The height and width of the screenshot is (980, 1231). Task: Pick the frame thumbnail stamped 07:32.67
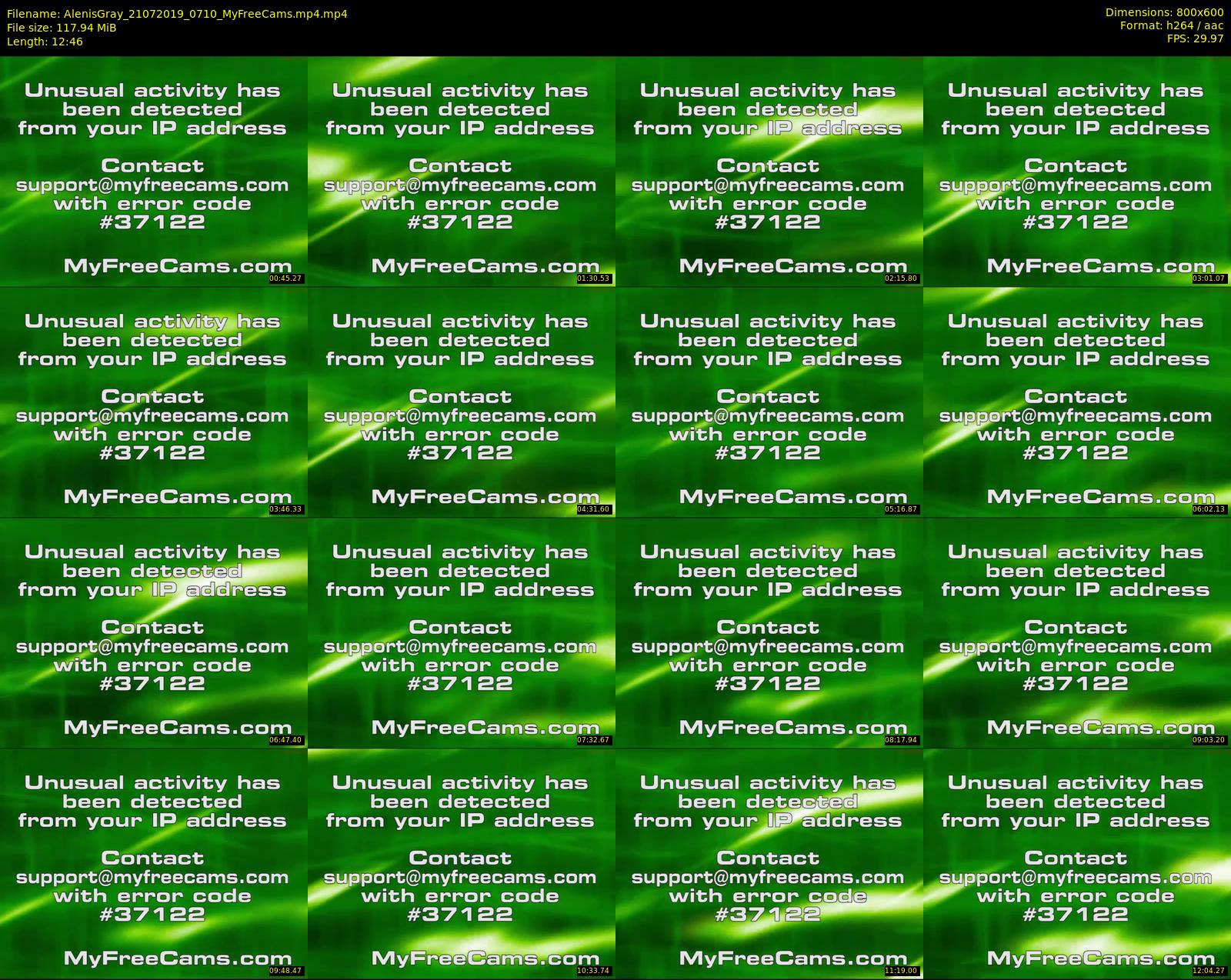click(462, 632)
